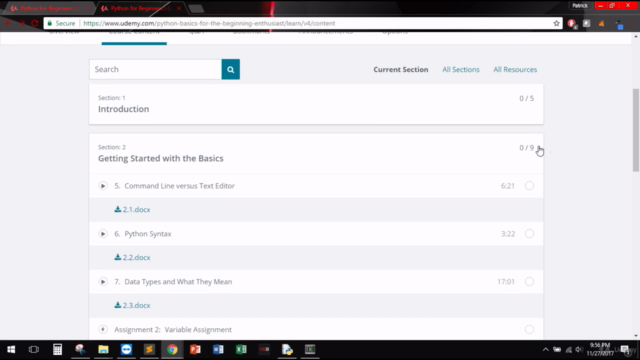
Task: Show All Sections
Action: tap(461, 70)
